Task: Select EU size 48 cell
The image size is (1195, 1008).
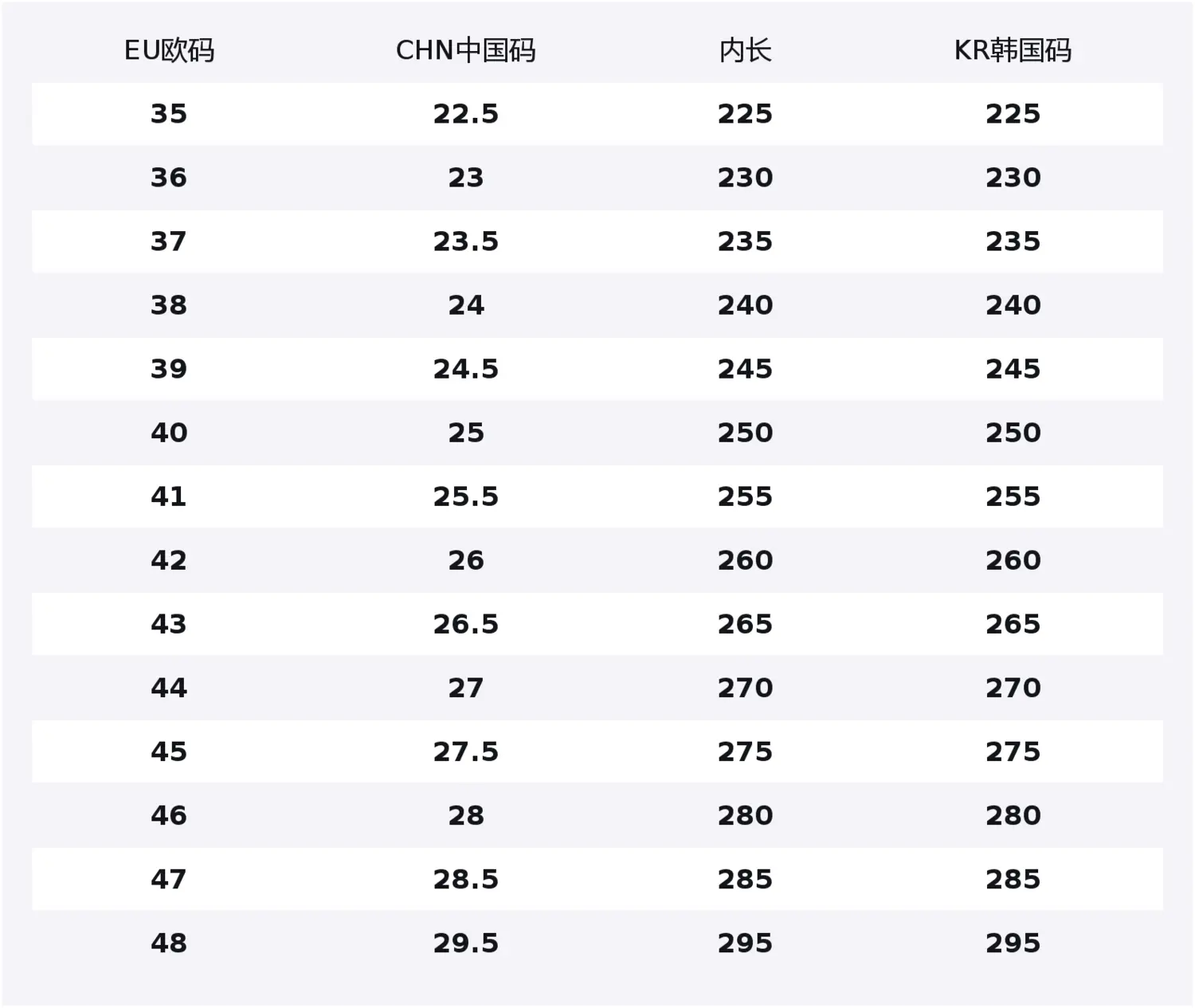Action: pyautogui.click(x=169, y=943)
